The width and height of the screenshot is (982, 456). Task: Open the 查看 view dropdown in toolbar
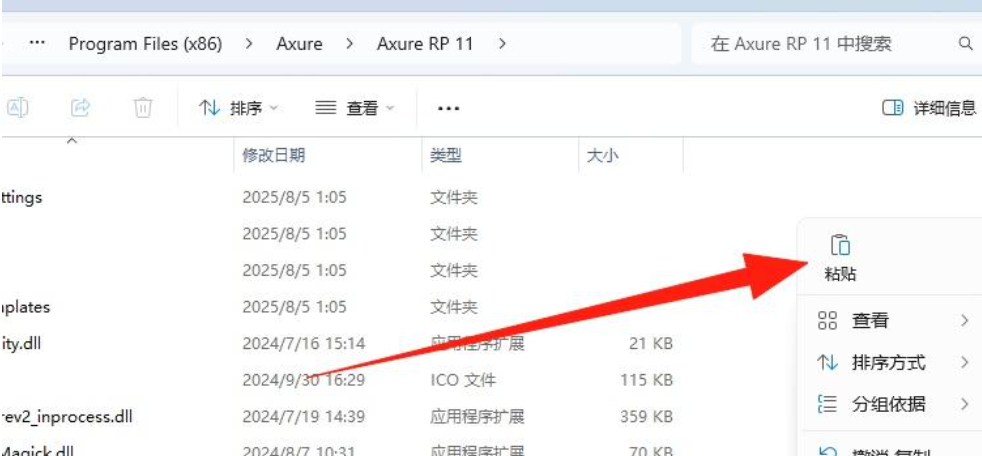(355, 108)
